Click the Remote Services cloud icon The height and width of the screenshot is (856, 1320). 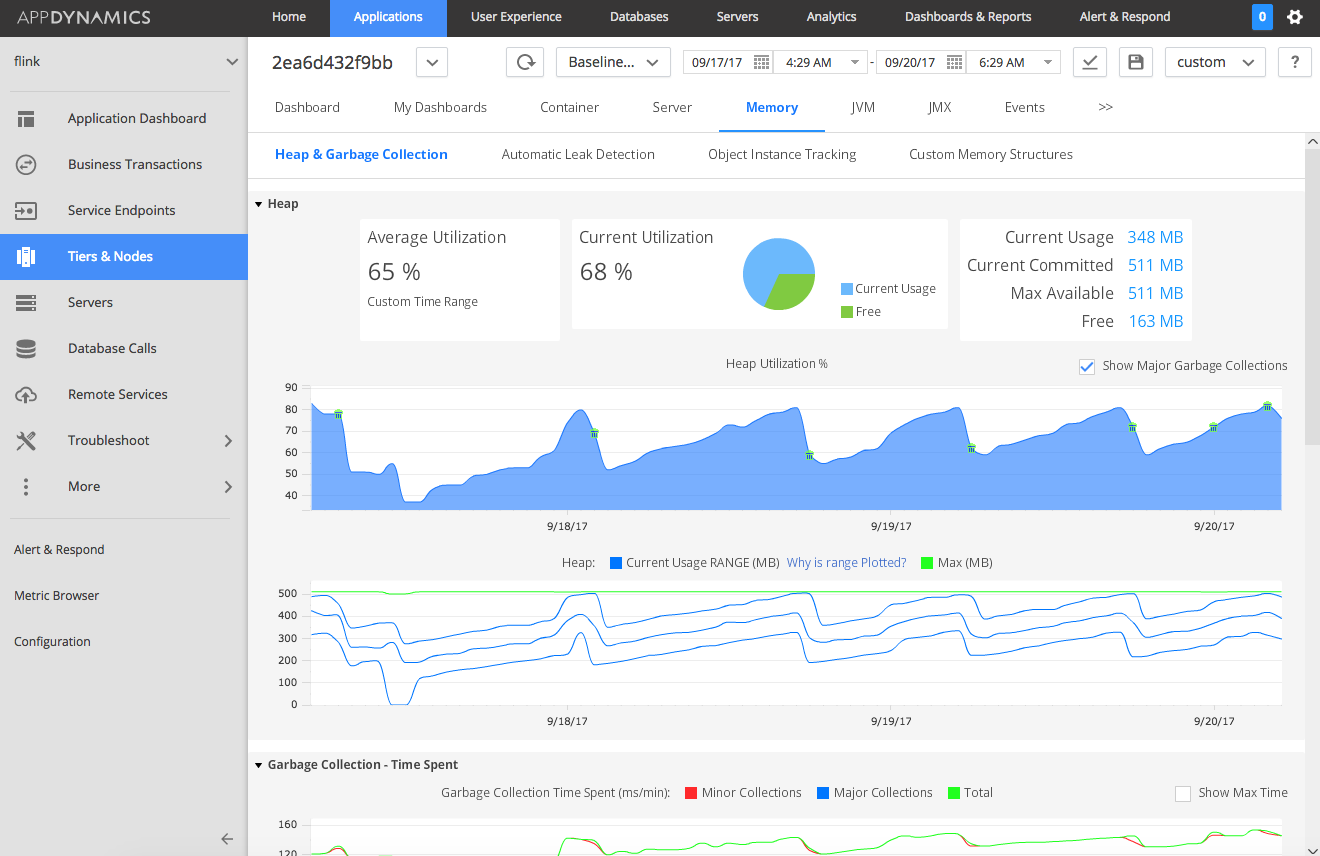[x=26, y=395]
